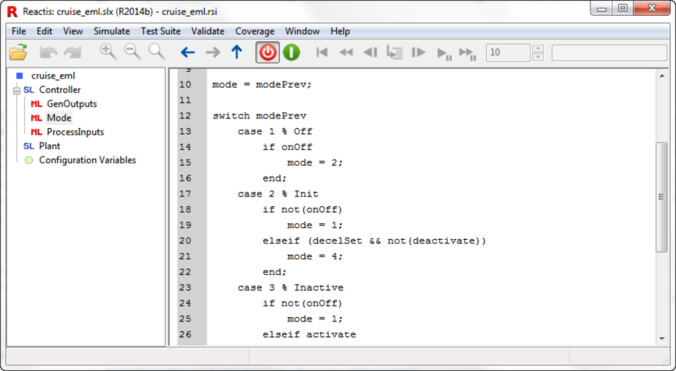The image size is (676, 371).
Task: Open the Validate menu
Action: 208,31
